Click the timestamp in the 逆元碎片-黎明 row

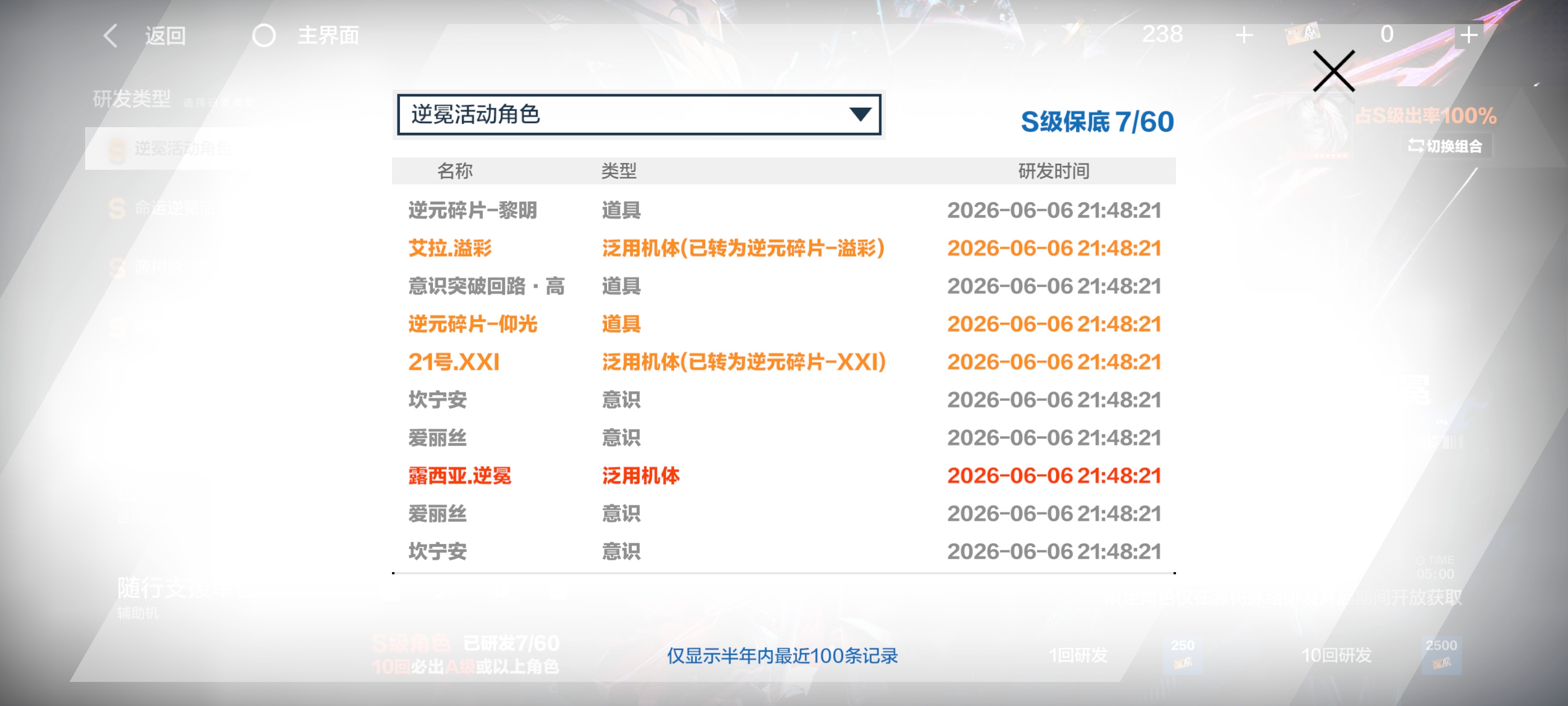coord(1054,211)
